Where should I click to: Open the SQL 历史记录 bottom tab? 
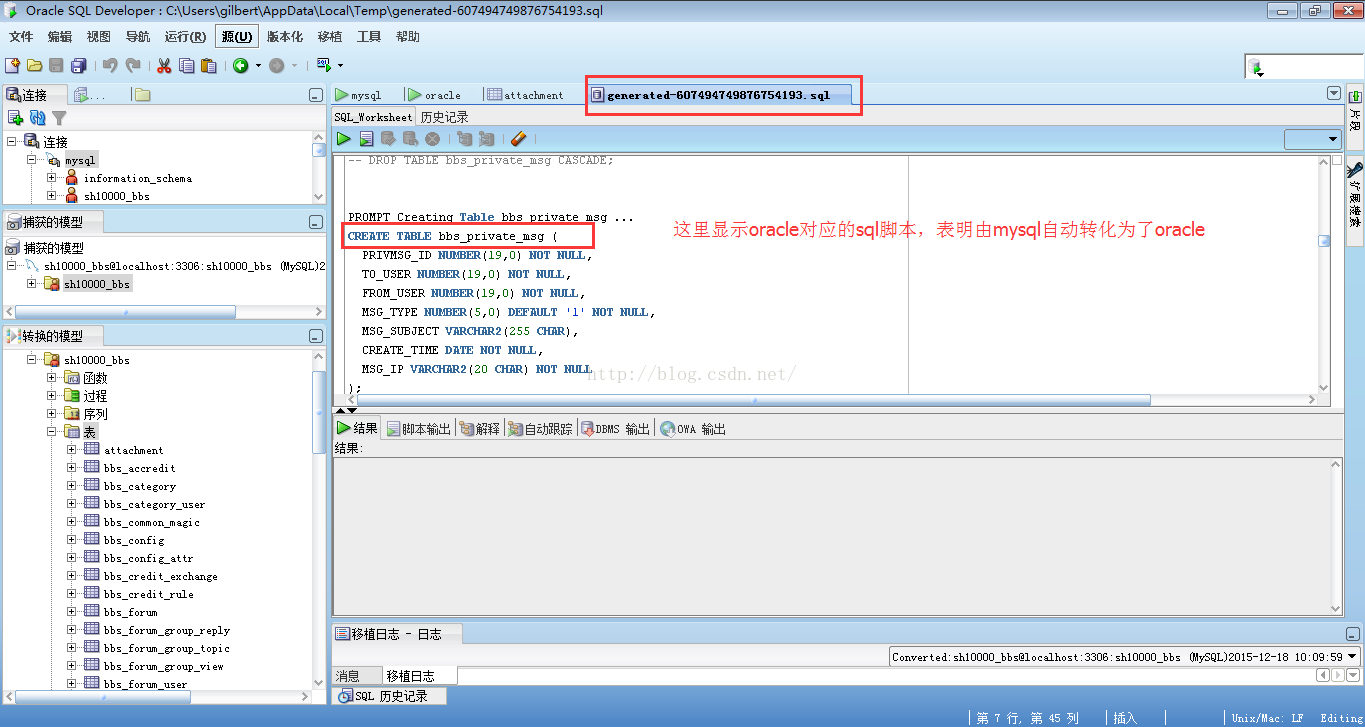pos(392,696)
